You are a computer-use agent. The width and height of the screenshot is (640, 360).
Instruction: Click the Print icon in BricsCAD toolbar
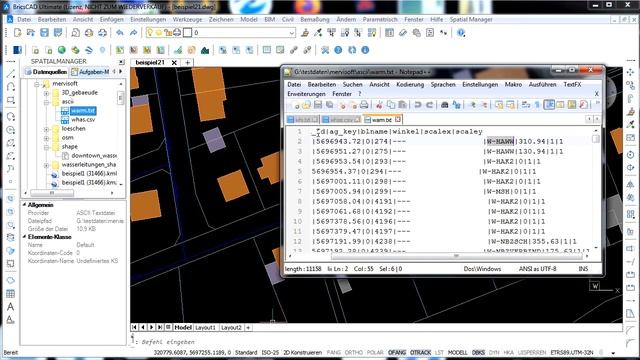tap(89, 33)
